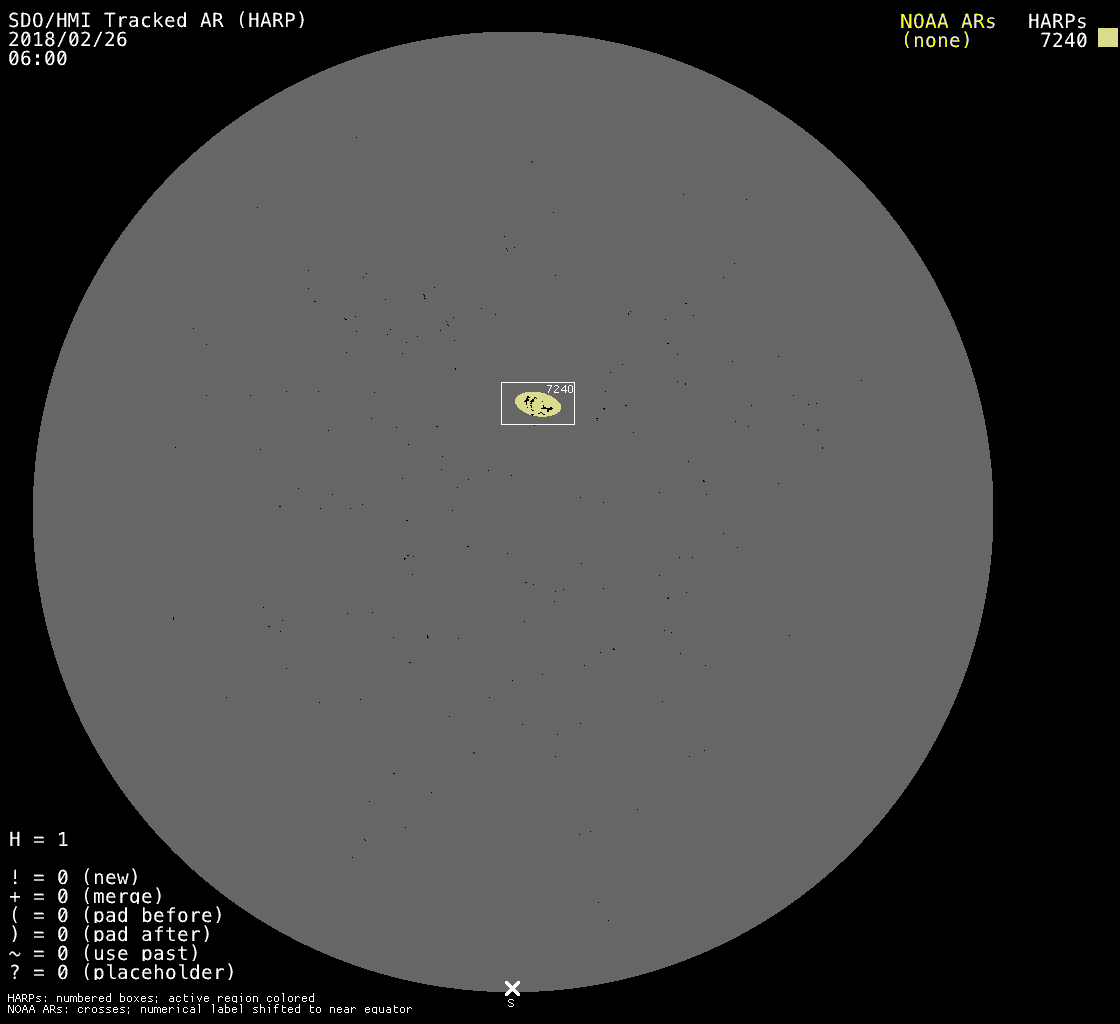Click the "! = 0 (new)" line
Viewport: 1120px width, 1024px height.
(x=74, y=877)
